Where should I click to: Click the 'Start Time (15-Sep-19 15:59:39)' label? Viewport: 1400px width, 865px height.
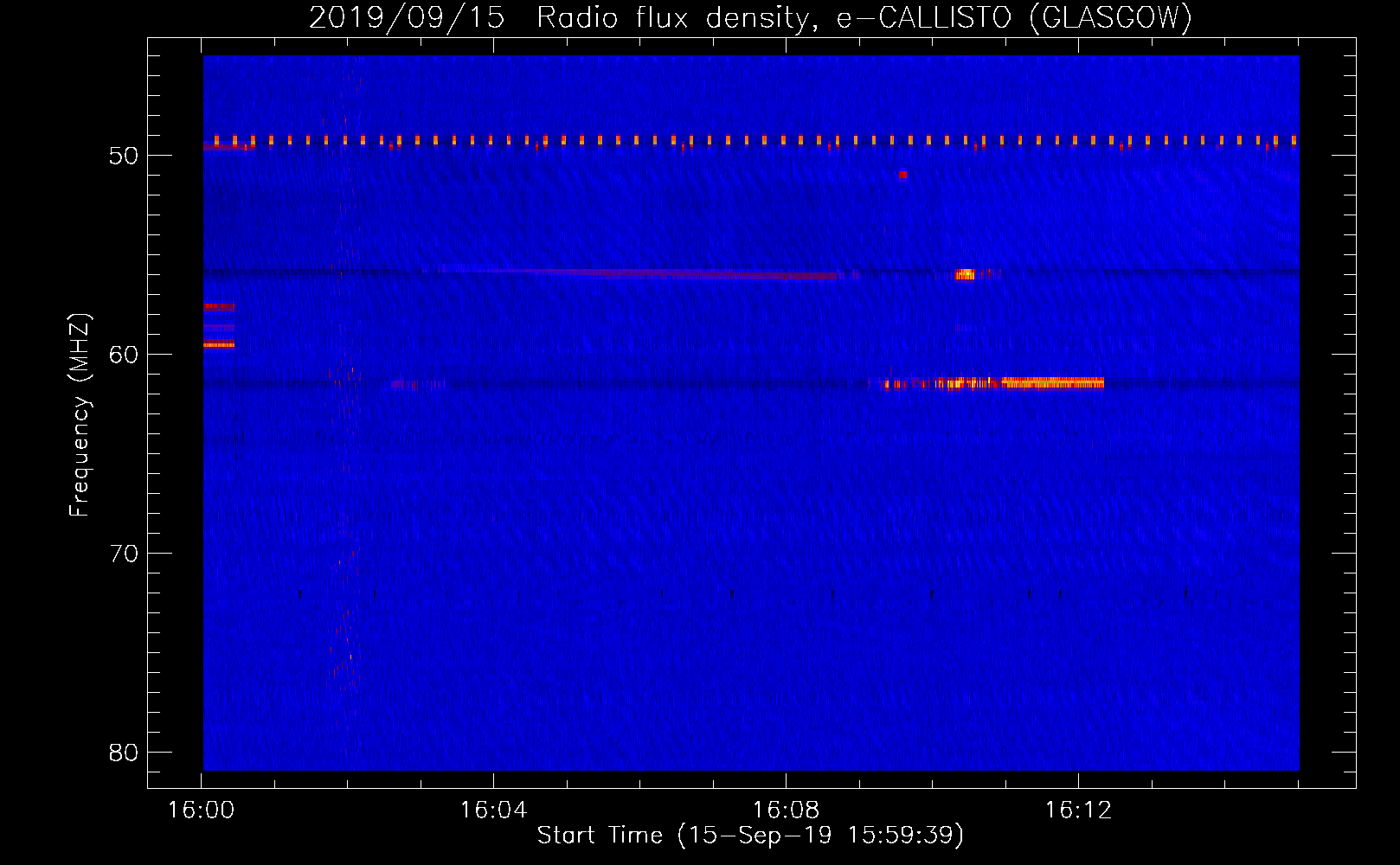(x=750, y=835)
